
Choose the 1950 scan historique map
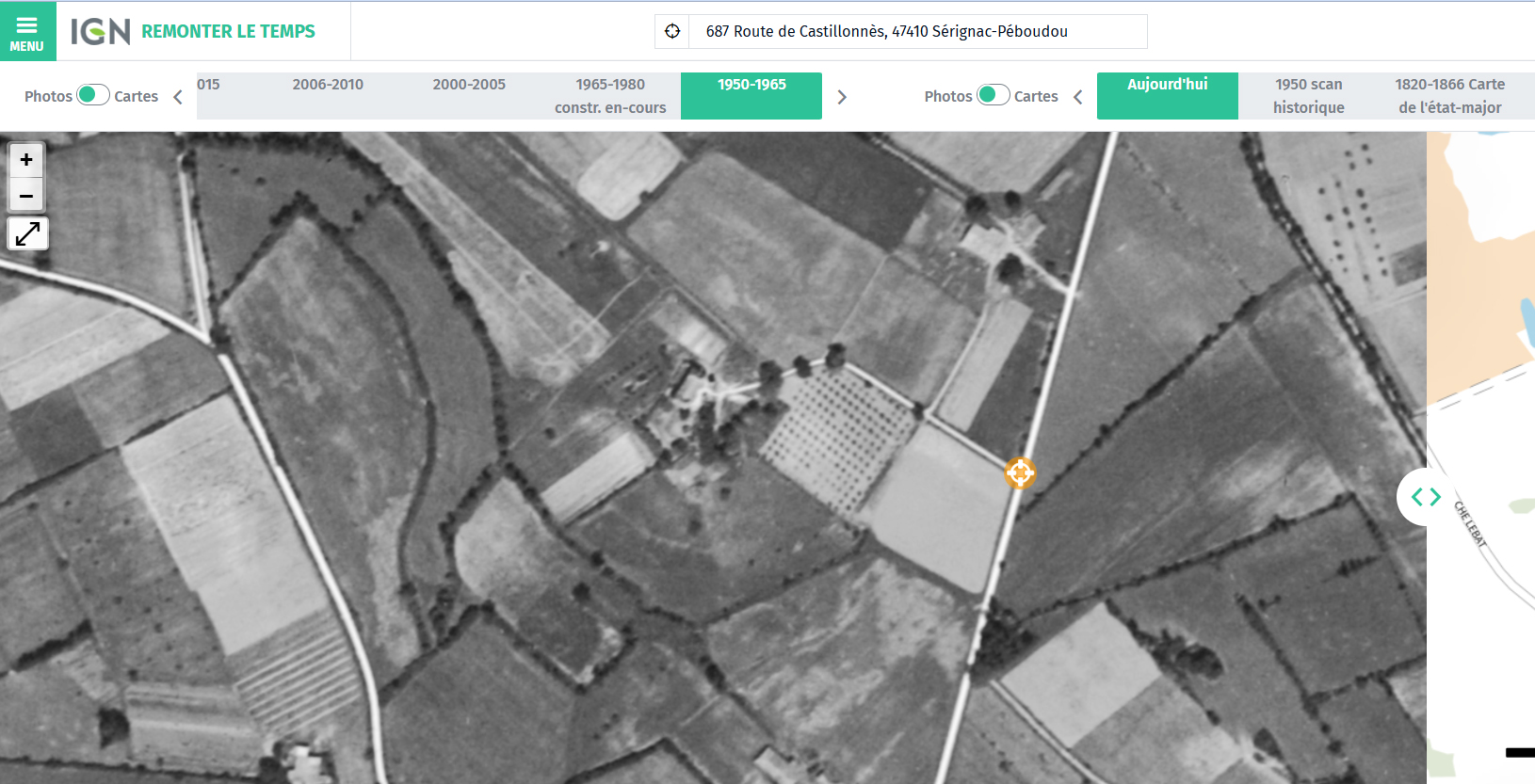(1308, 96)
